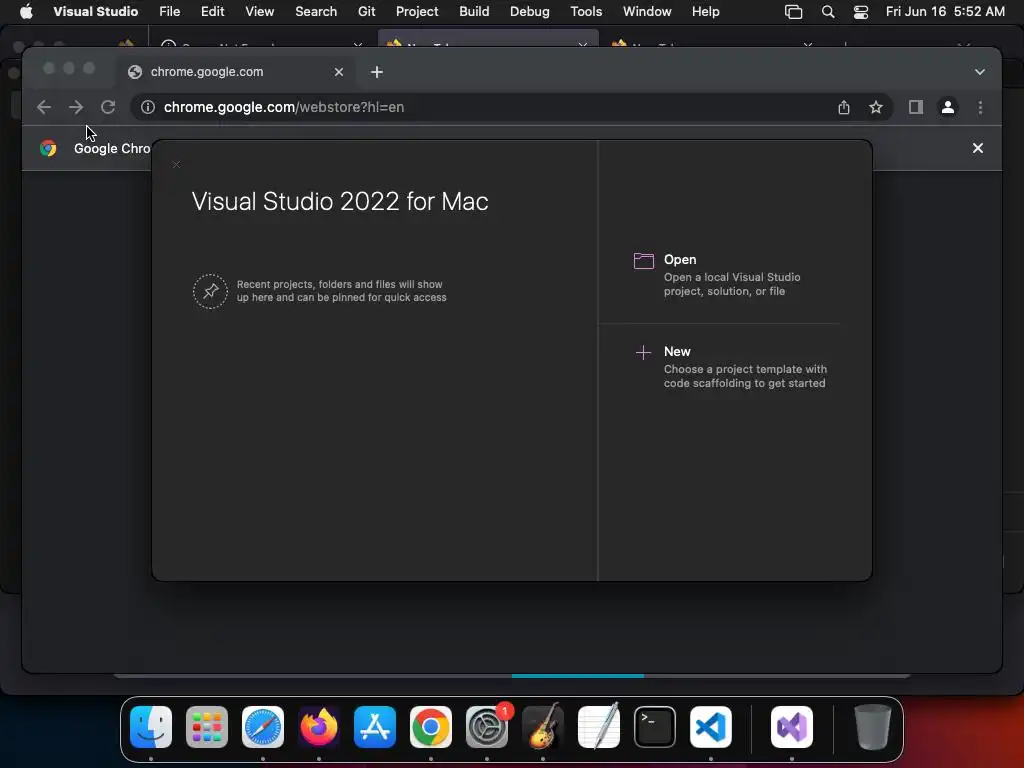Open Visual Studio Code from the Dock

(x=711, y=727)
